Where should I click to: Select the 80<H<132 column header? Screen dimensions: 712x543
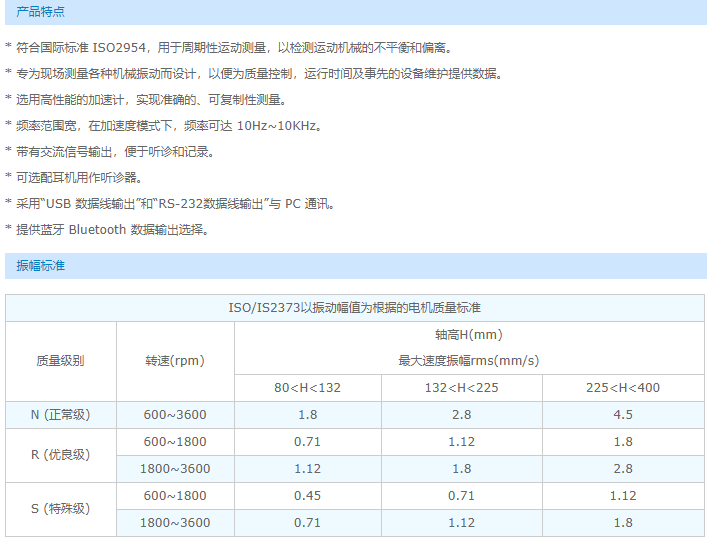click(308, 388)
